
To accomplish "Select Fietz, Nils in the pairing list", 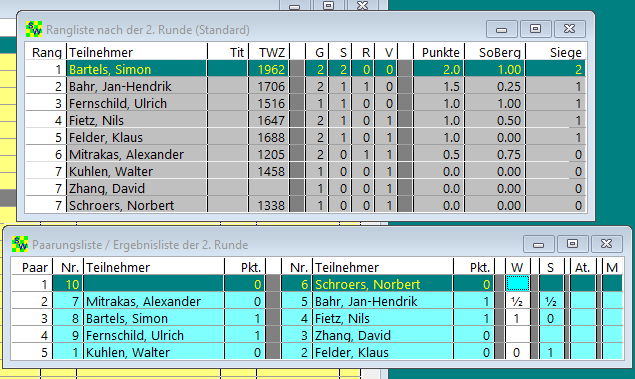I will point(342,319).
